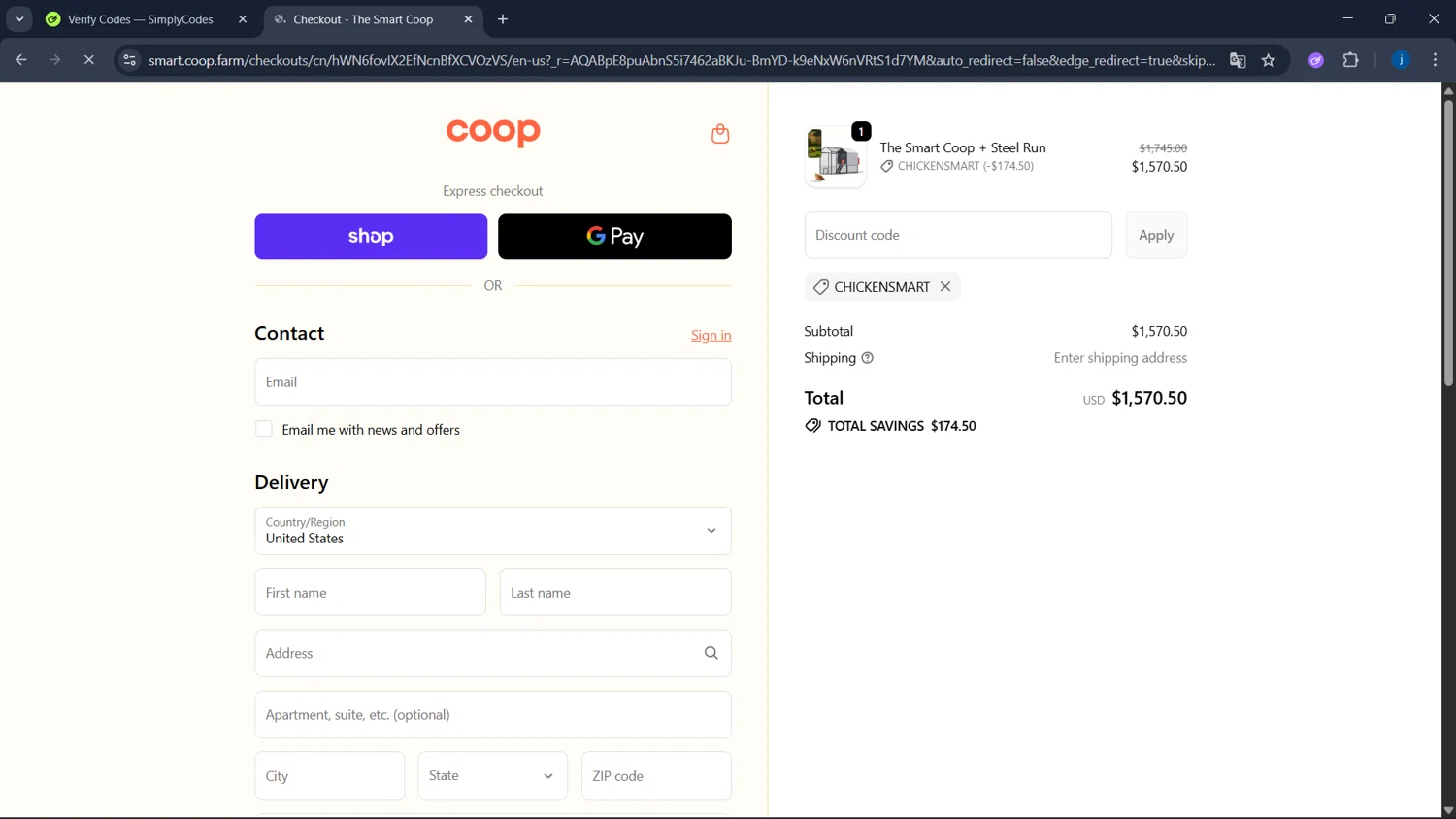The width and height of the screenshot is (1456, 819).
Task: Open the purple browser extension icon
Action: [x=1316, y=60]
